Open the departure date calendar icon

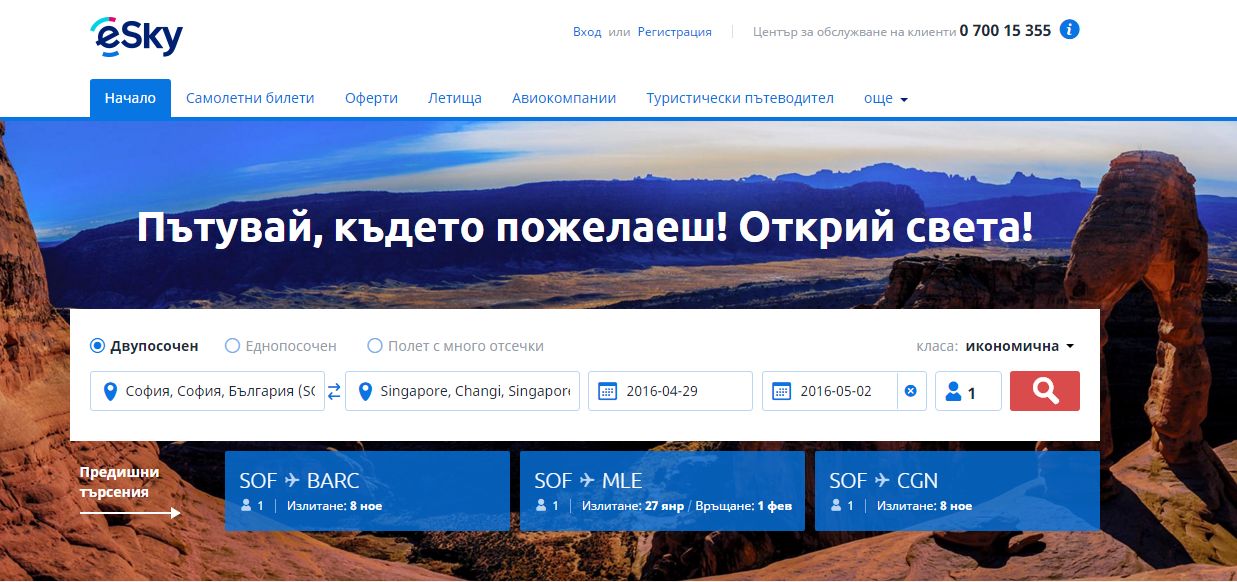pos(607,391)
